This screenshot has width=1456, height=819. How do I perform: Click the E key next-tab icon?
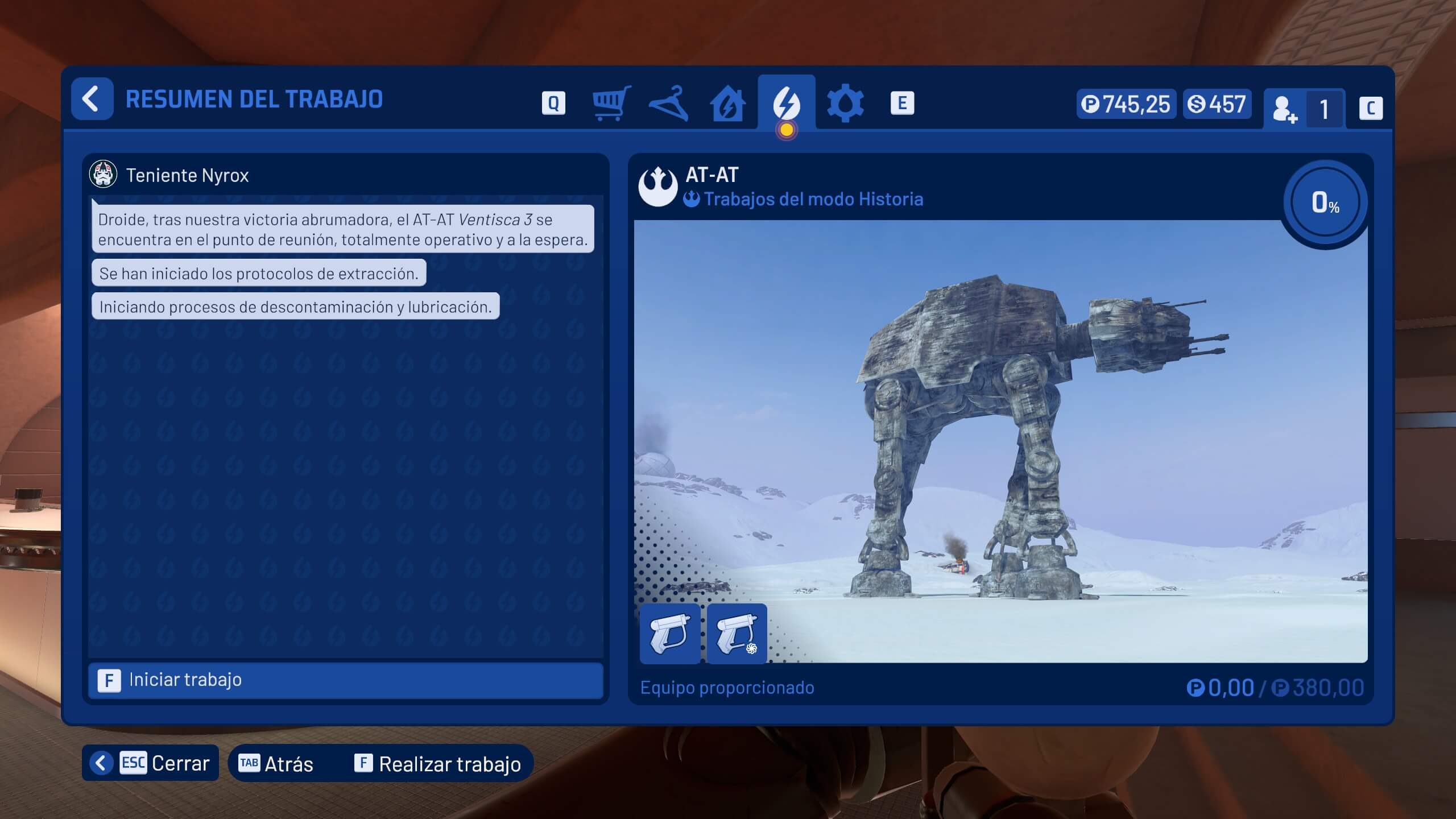pyautogui.click(x=902, y=103)
